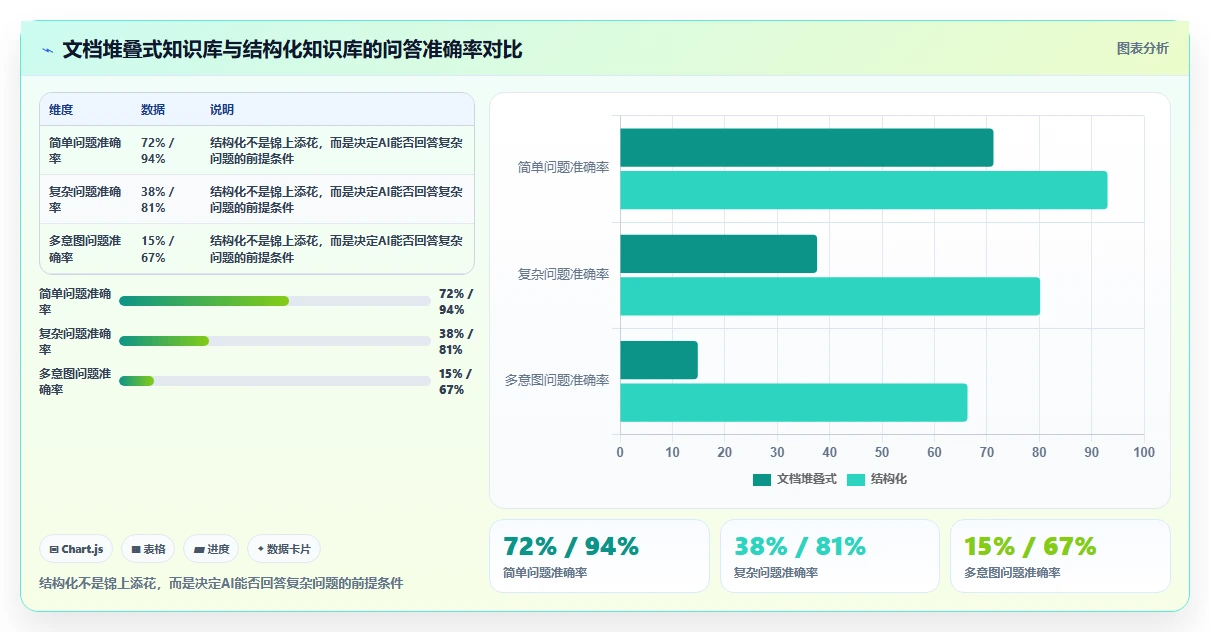Click the 15% / 67% value beside the progress bar

click(x=456, y=381)
